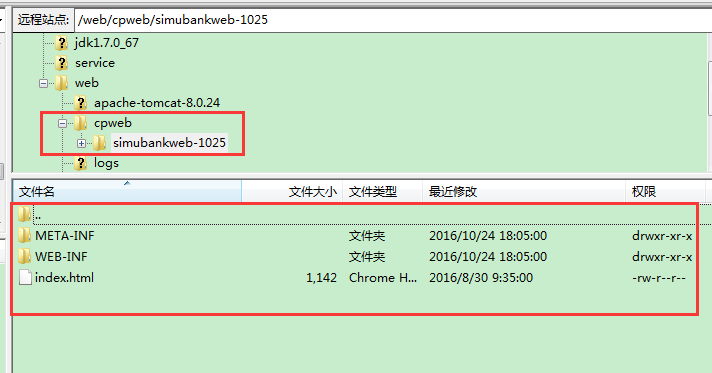This screenshot has width=712, height=373.
Task: Click the META-INF folder icon in file list
Action: 25,235
